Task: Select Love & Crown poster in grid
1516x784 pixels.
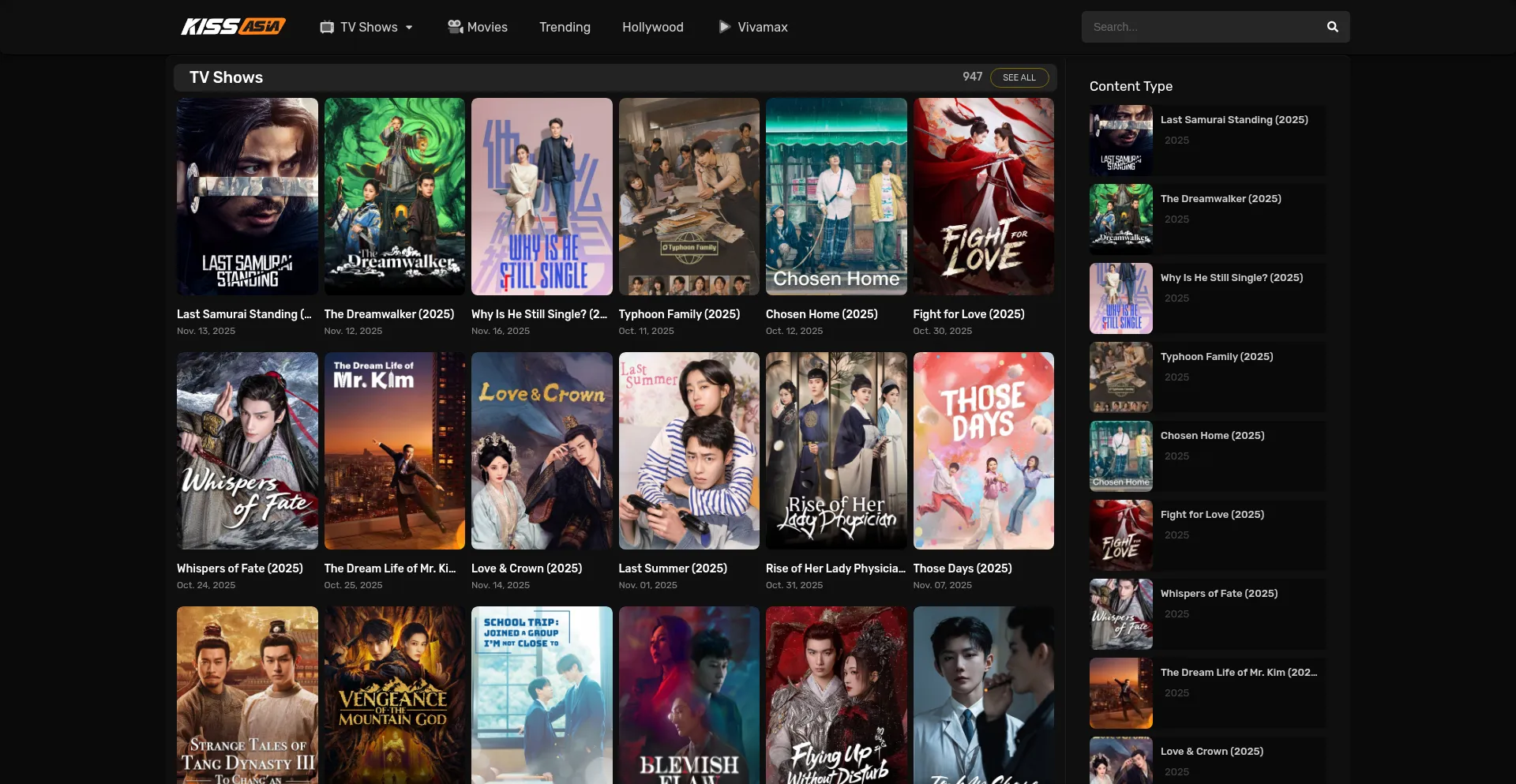Action: coord(542,451)
